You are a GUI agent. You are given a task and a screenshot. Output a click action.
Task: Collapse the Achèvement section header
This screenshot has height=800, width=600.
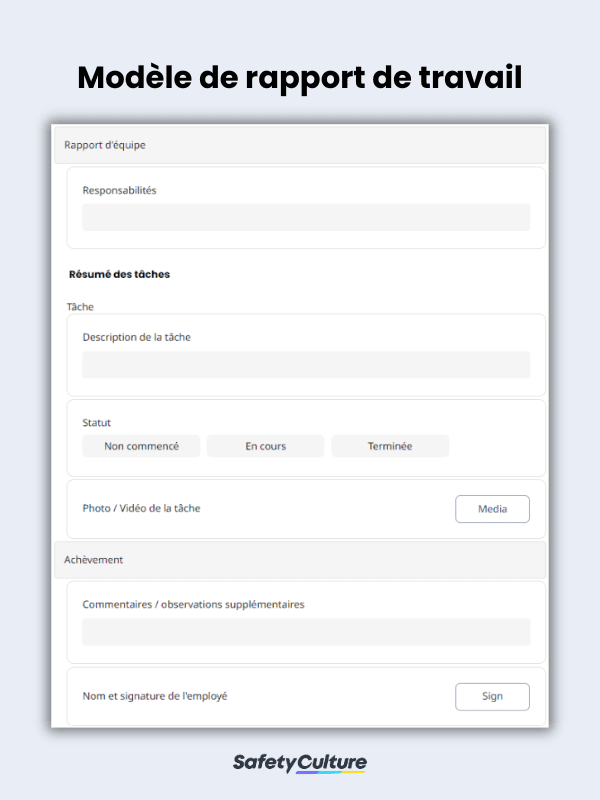(300, 560)
